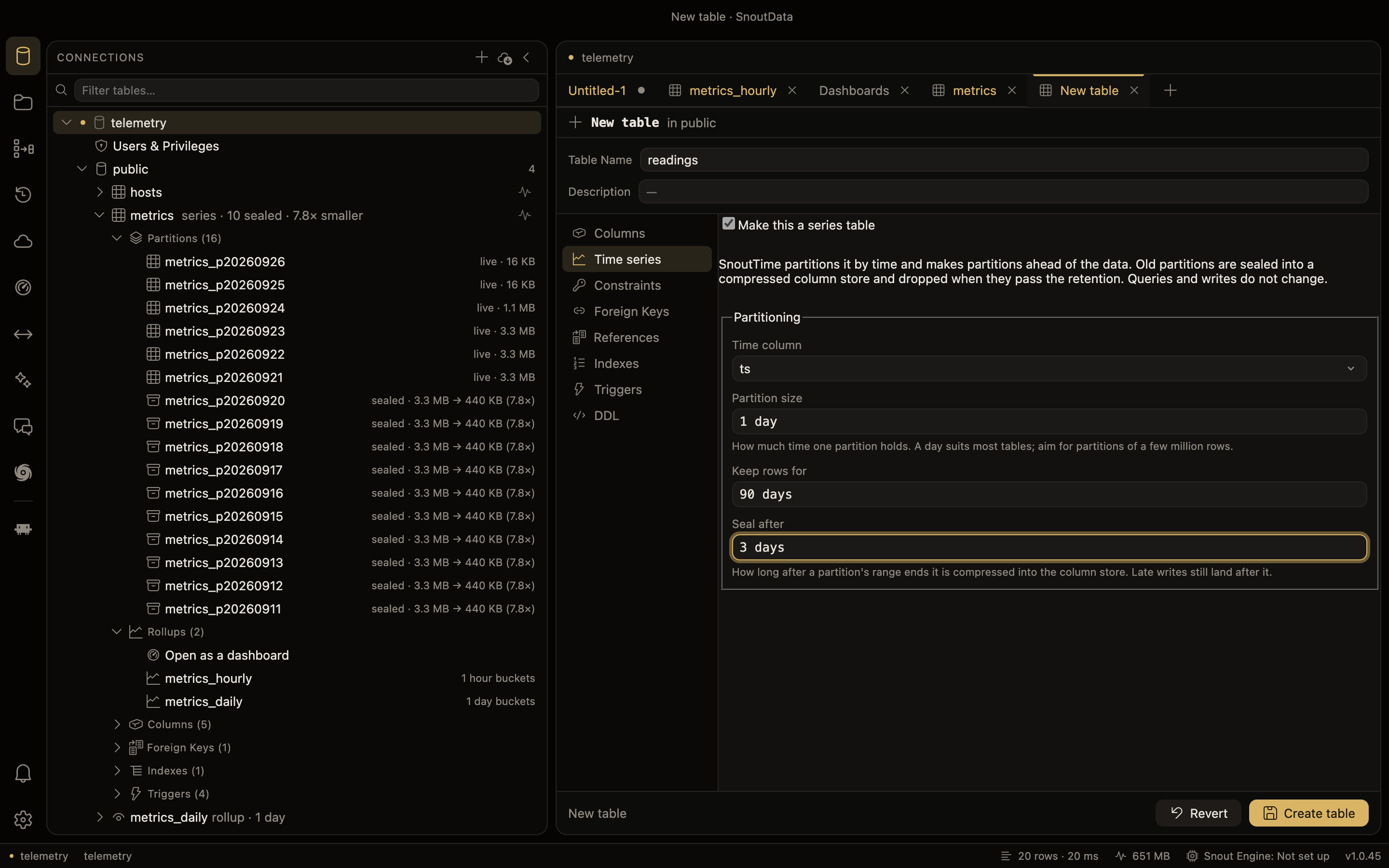This screenshot has width=1389, height=868.
Task: Expand the hosts table node
Action: point(100,192)
